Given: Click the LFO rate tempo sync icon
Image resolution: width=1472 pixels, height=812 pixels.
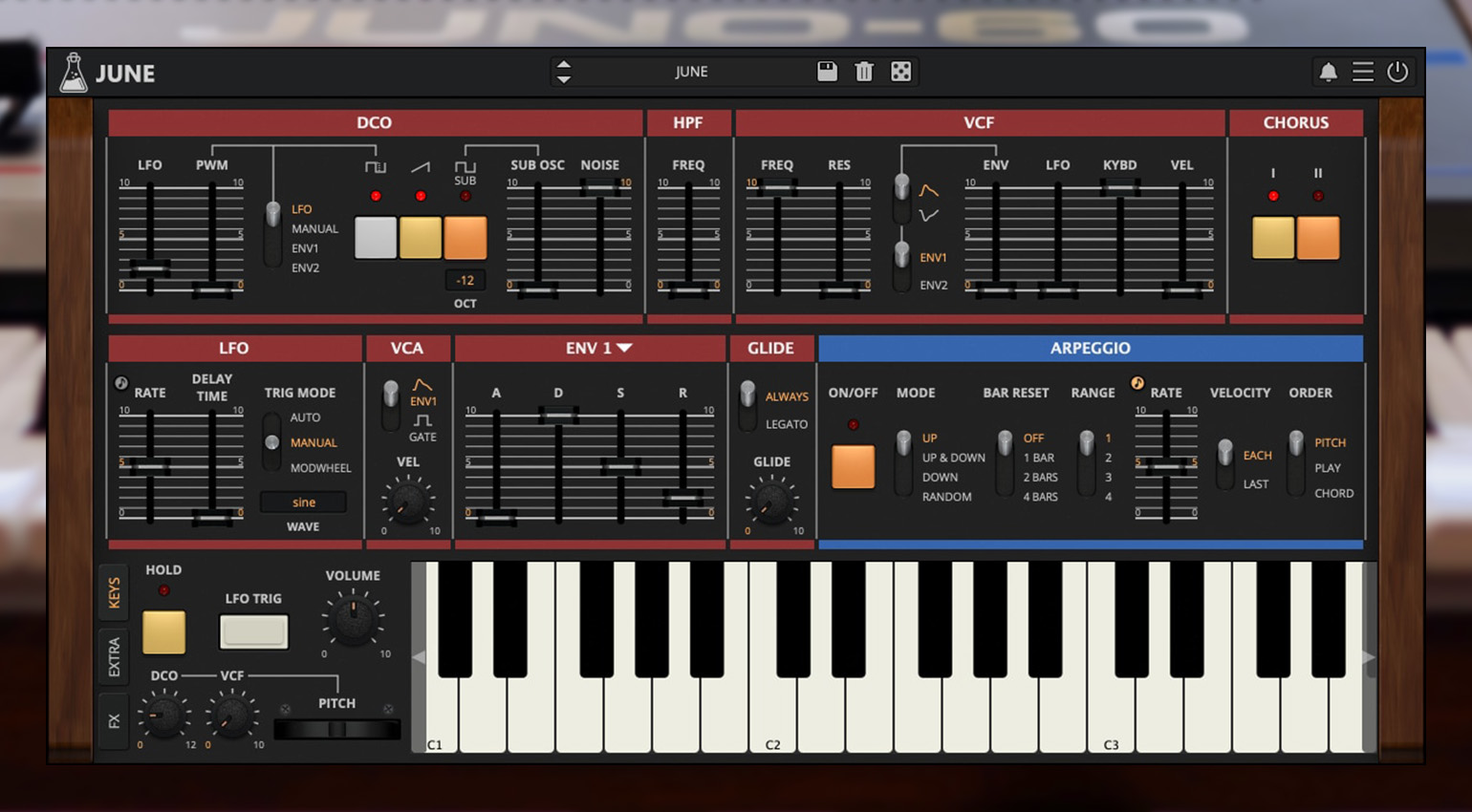Looking at the screenshot, I should (x=121, y=383).
